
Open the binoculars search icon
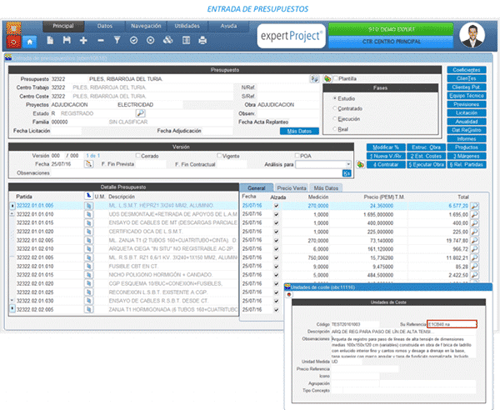(168, 40)
